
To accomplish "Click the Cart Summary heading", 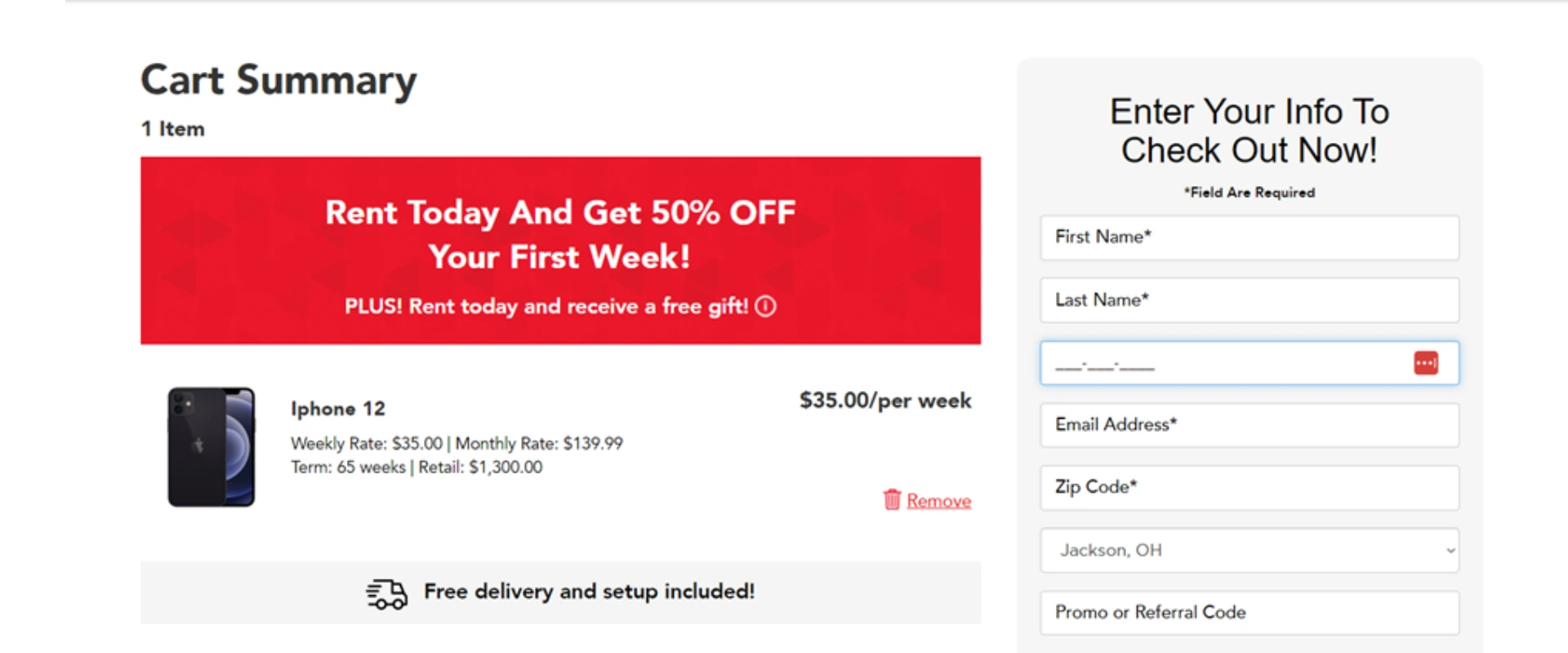I will (x=278, y=79).
